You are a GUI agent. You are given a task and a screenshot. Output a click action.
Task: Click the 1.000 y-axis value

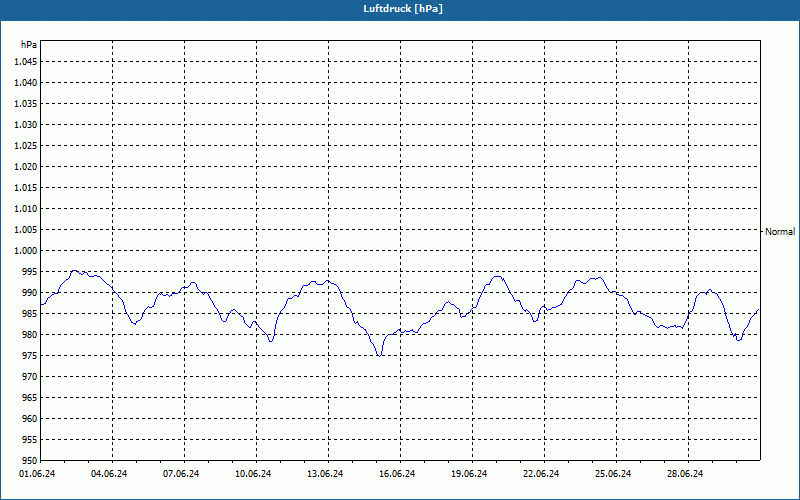26,251
